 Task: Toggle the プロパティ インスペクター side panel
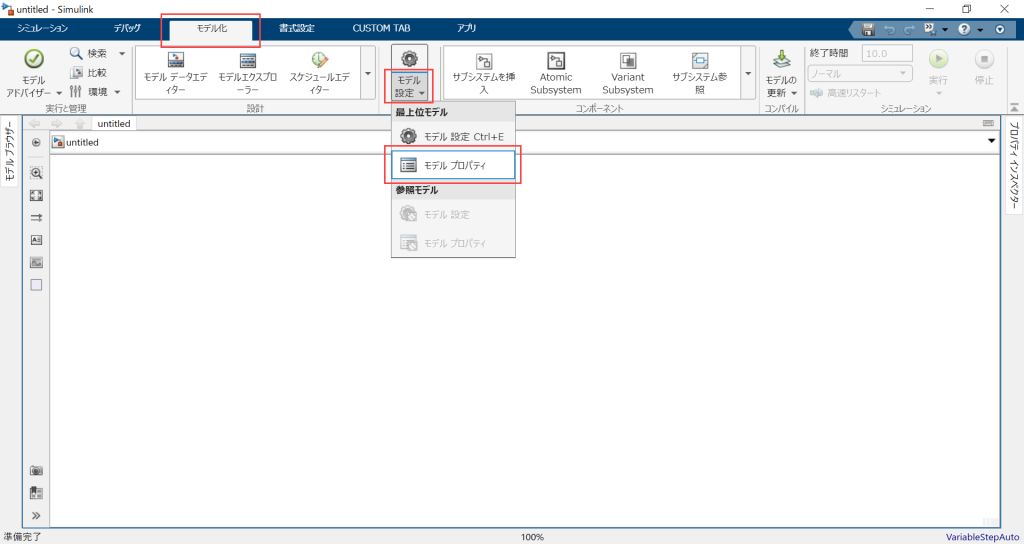coord(1014,167)
